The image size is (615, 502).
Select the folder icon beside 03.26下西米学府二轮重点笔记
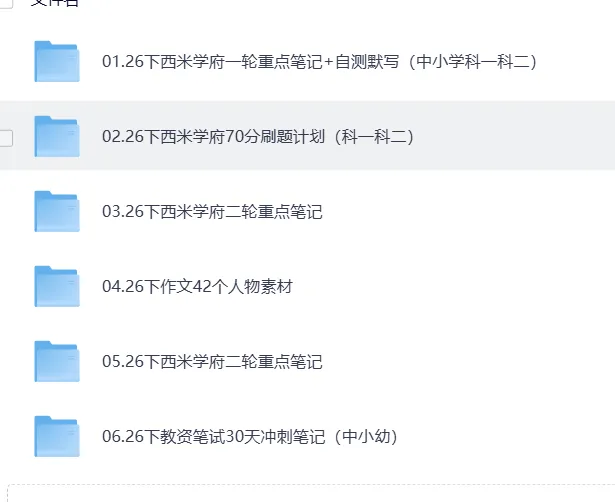[57, 211]
